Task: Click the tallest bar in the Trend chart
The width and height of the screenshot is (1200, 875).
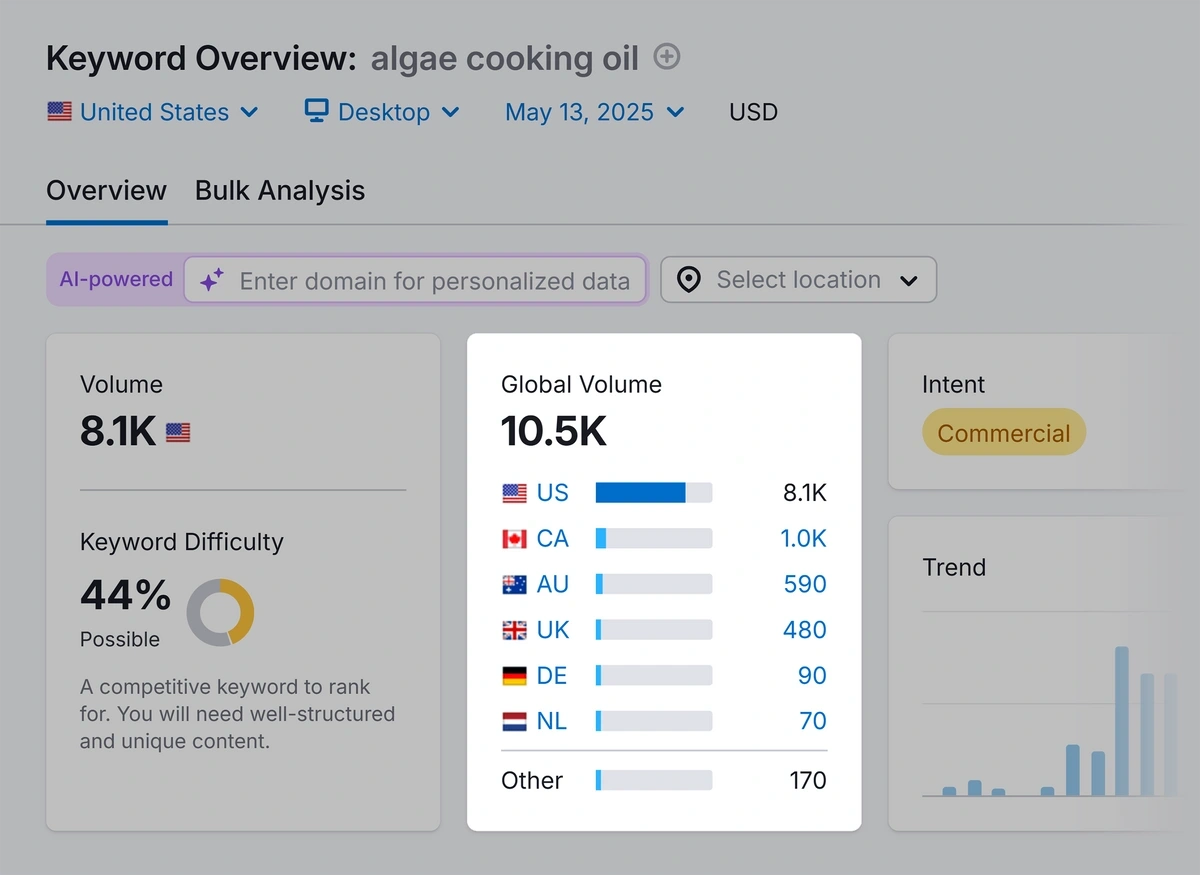Action: (1122, 721)
